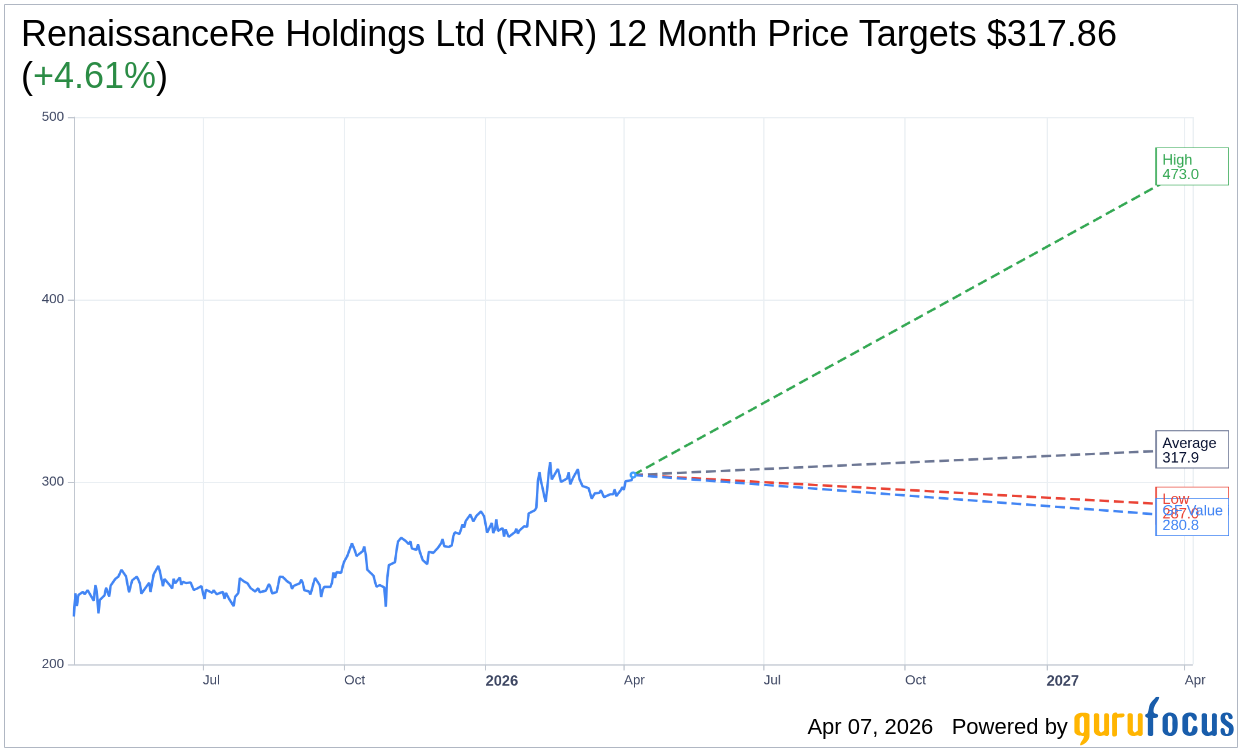Screen dimensions: 1242x752
Task: Select the Average 317.9 label box
Action: click(1191, 450)
